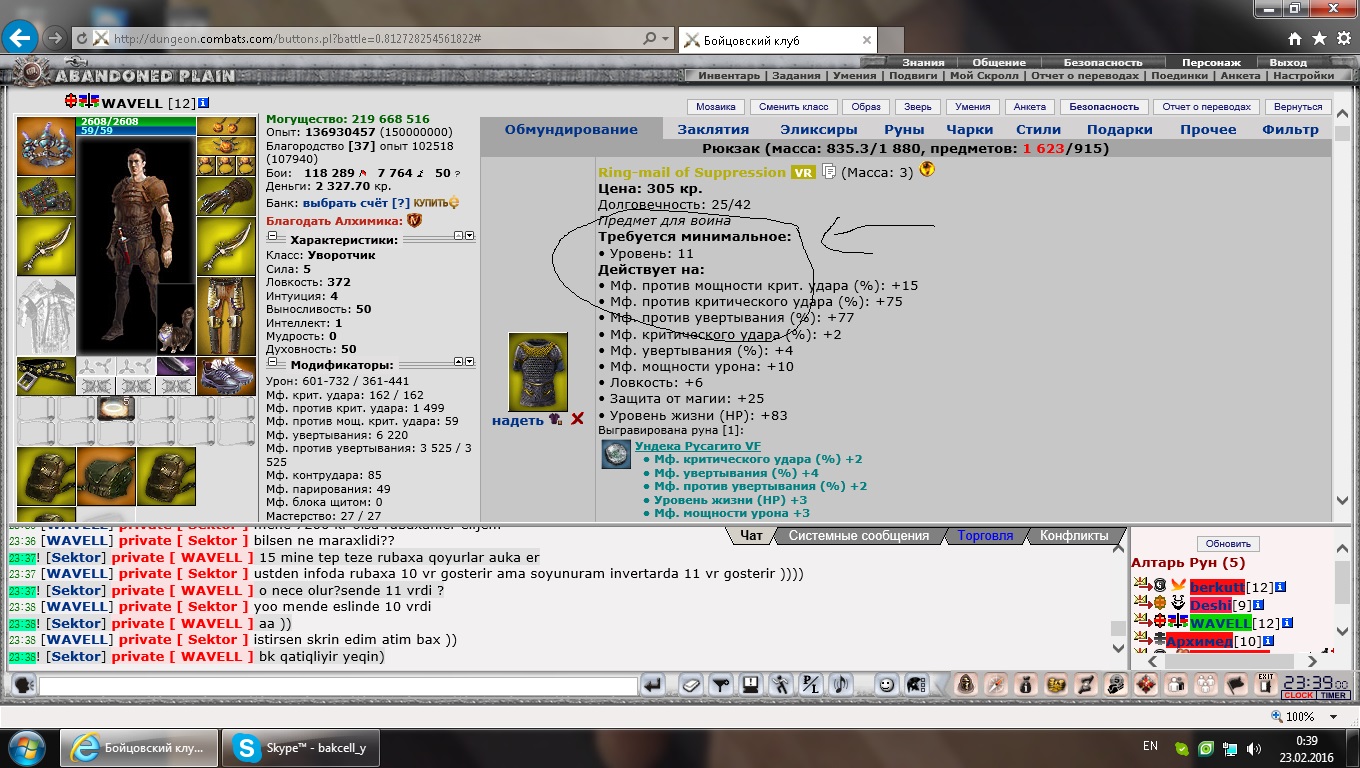Open Инвентарь in top menu
1360x768 pixels.
(x=729, y=76)
